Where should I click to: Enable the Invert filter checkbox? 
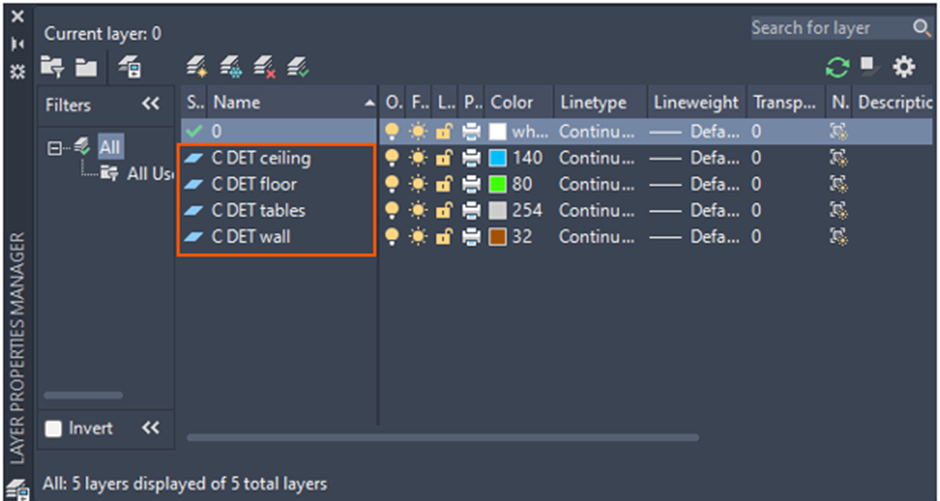point(55,429)
